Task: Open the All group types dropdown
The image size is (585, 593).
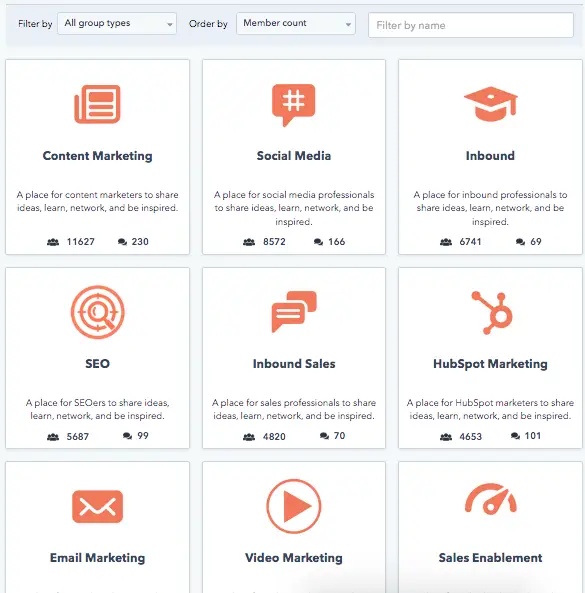Action: 117,23
